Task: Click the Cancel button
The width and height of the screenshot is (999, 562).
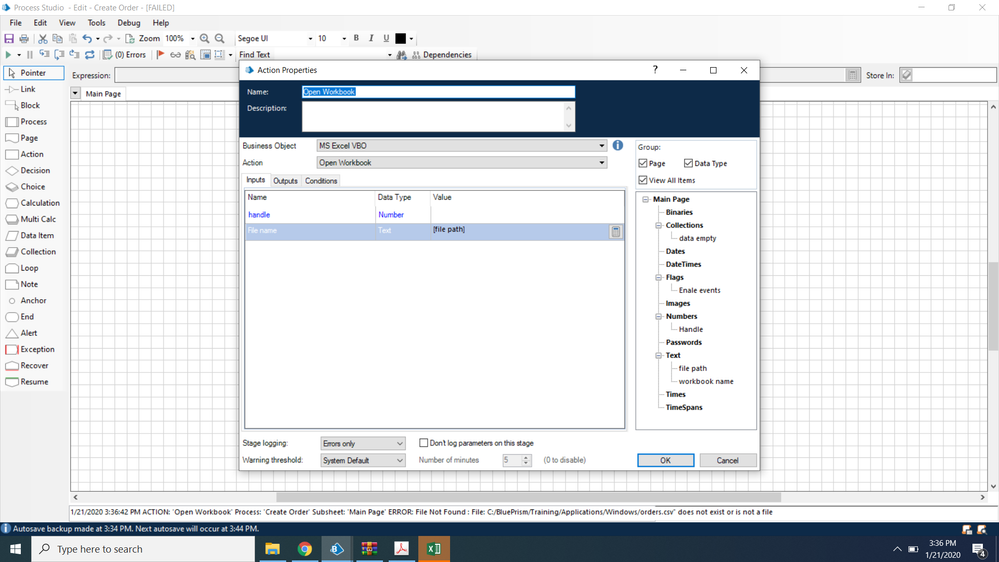Action: [727, 460]
